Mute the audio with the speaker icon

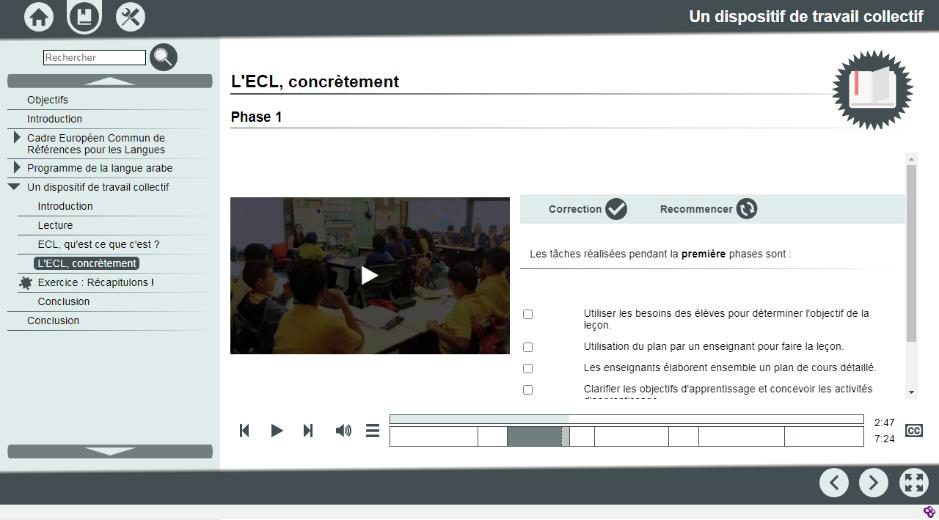click(343, 430)
